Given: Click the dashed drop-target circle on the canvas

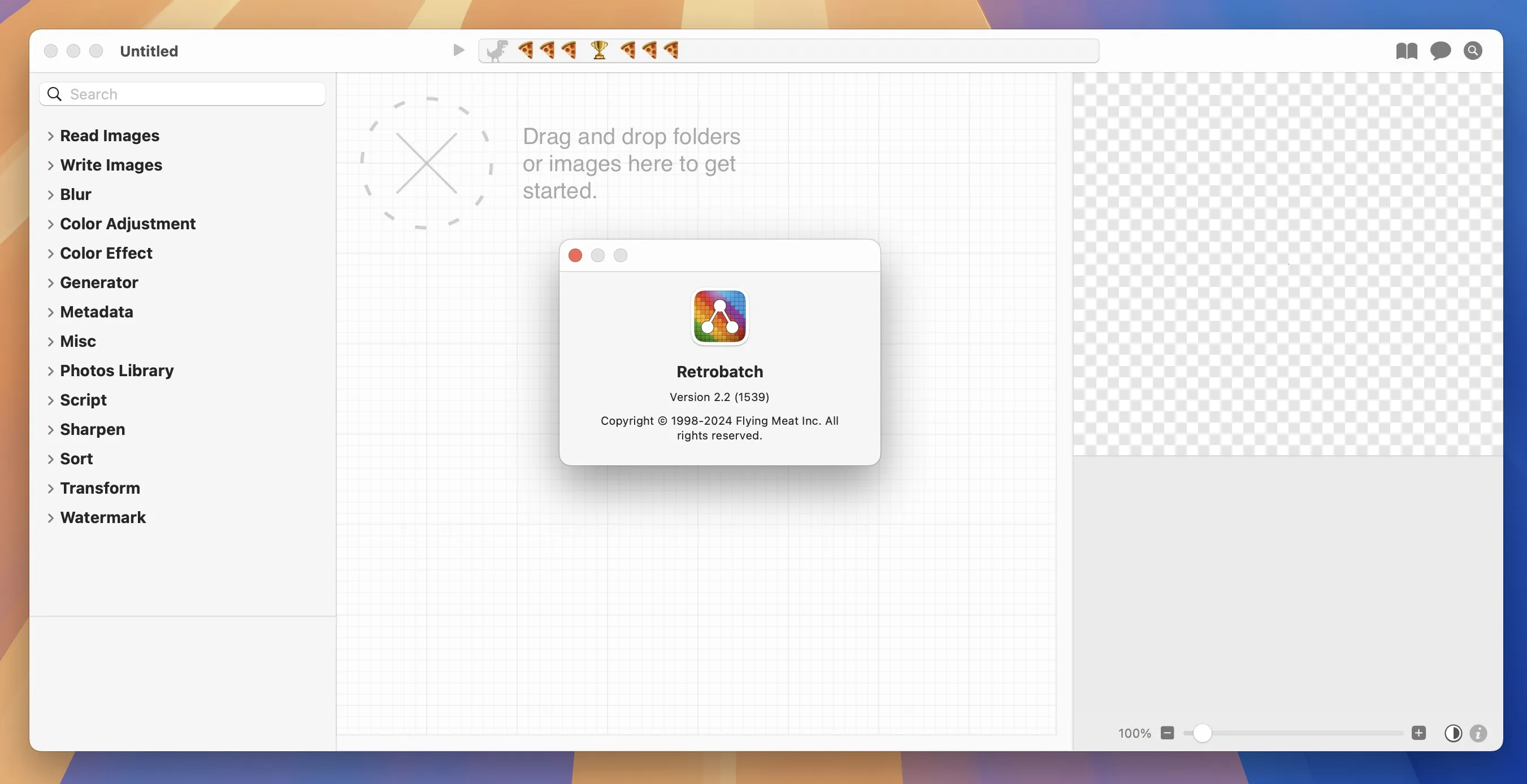Looking at the screenshot, I should (426, 163).
